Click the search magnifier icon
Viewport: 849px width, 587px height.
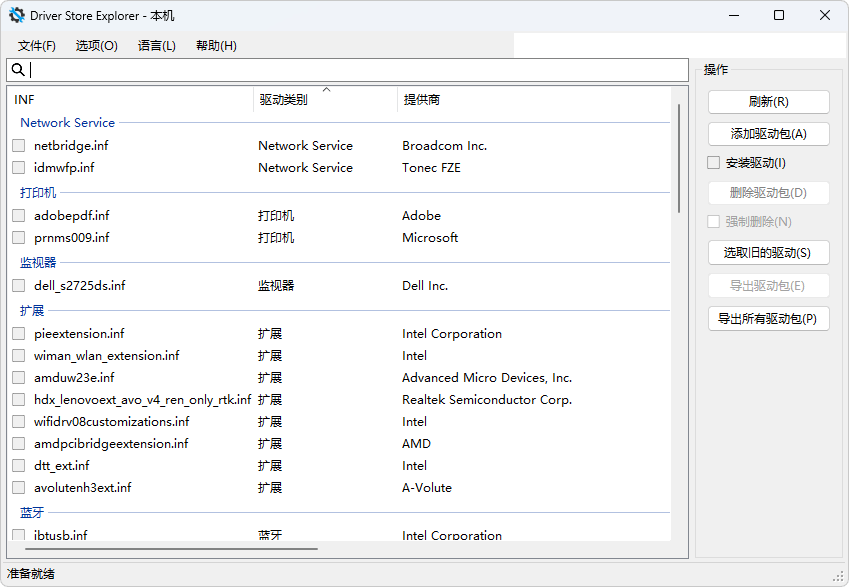pyautogui.click(x=18, y=70)
